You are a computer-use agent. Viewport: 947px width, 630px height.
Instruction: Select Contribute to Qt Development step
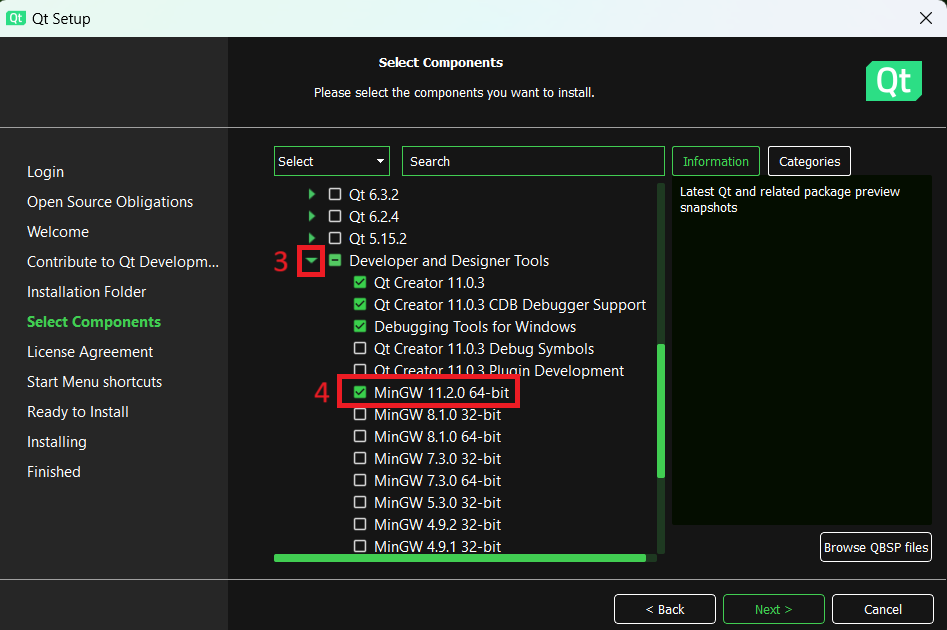point(123,262)
